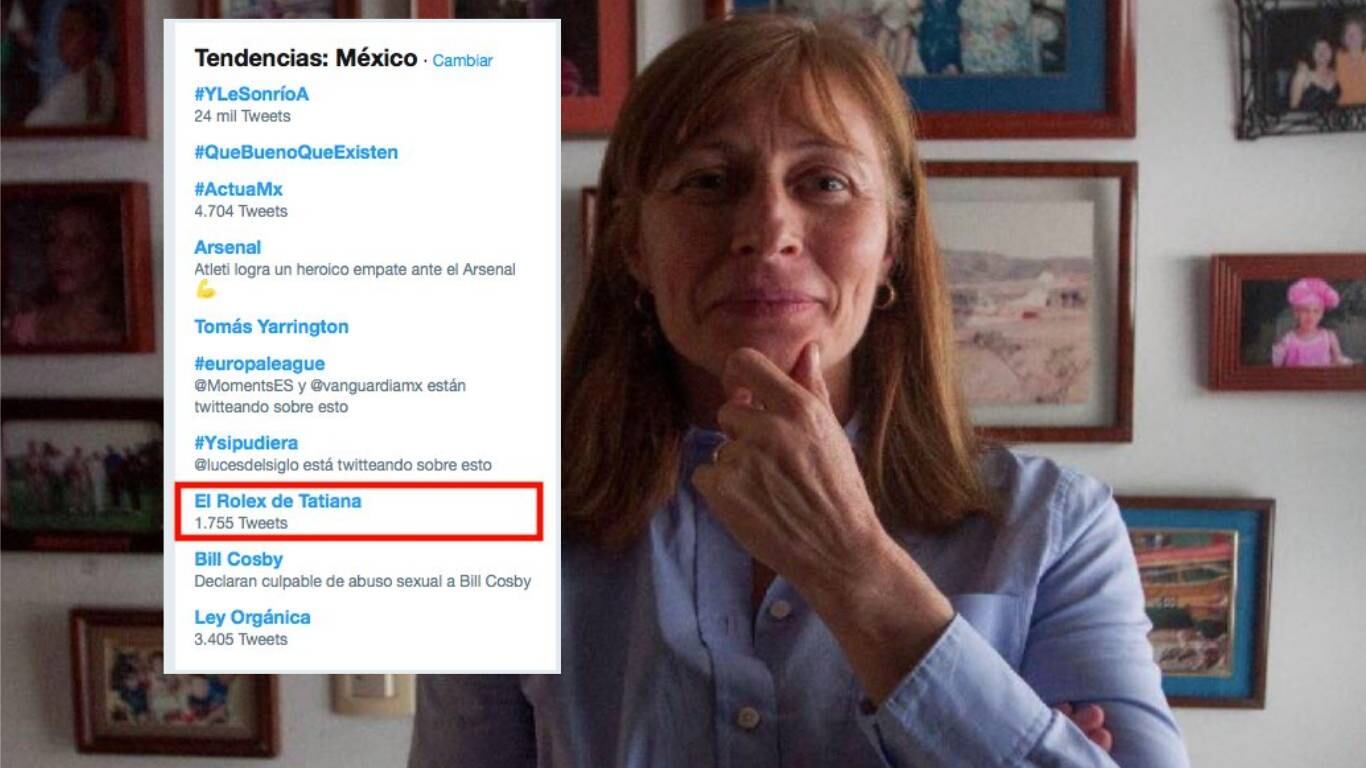Click the pink chef hat child photo frame

1287,322
